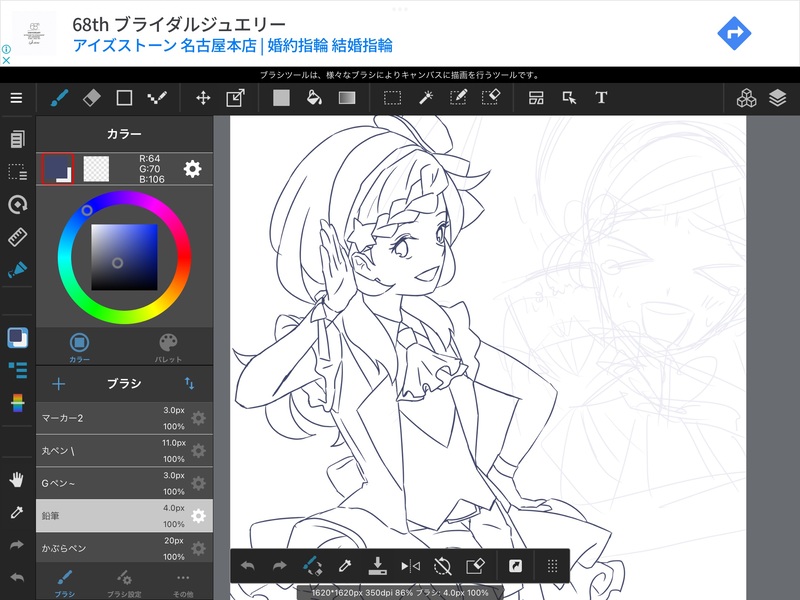Click the redo arrow in left sidebar

pyautogui.click(x=17, y=544)
